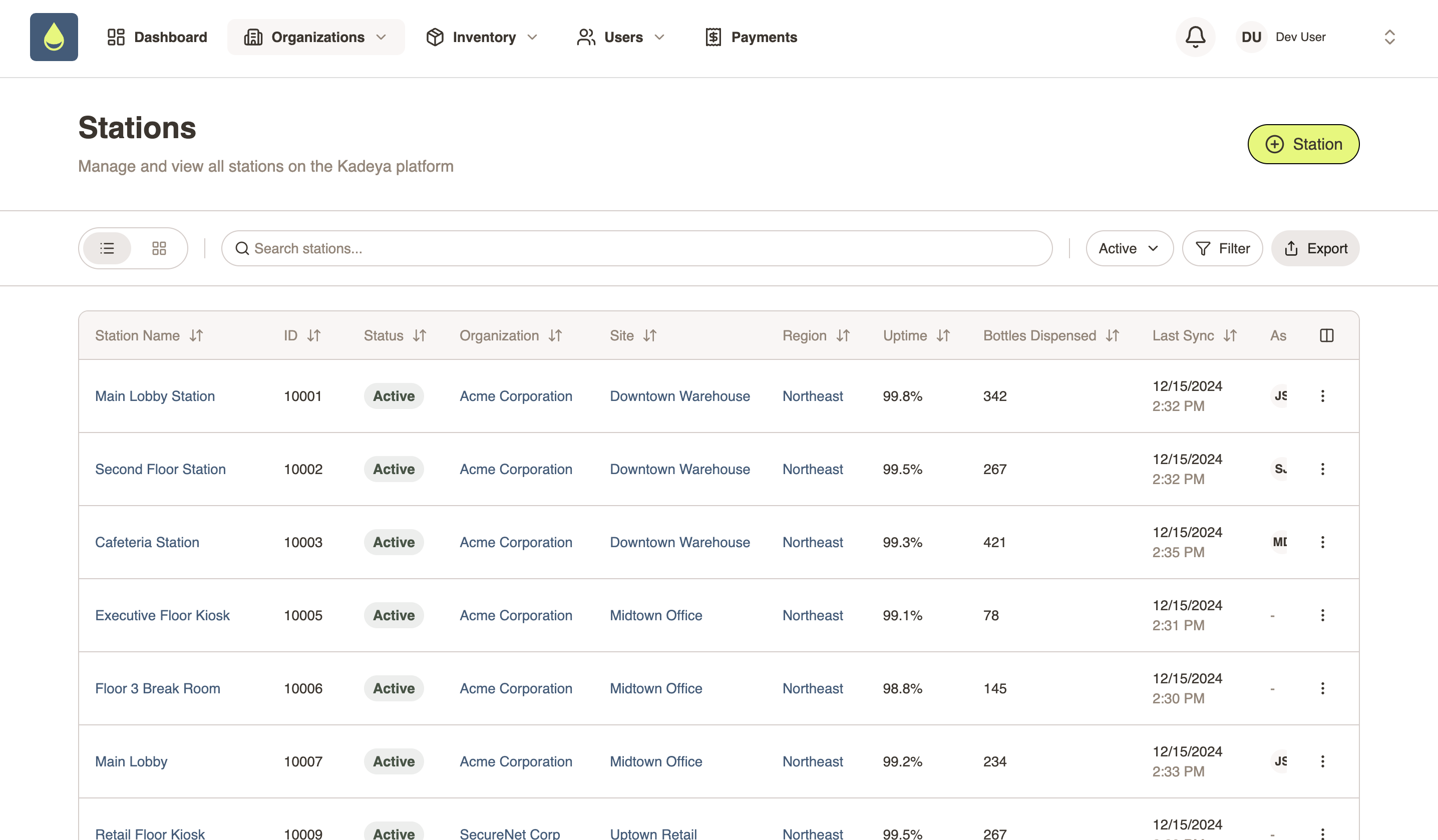1438x840 pixels.
Task: Open the notifications bell
Action: (1195, 37)
